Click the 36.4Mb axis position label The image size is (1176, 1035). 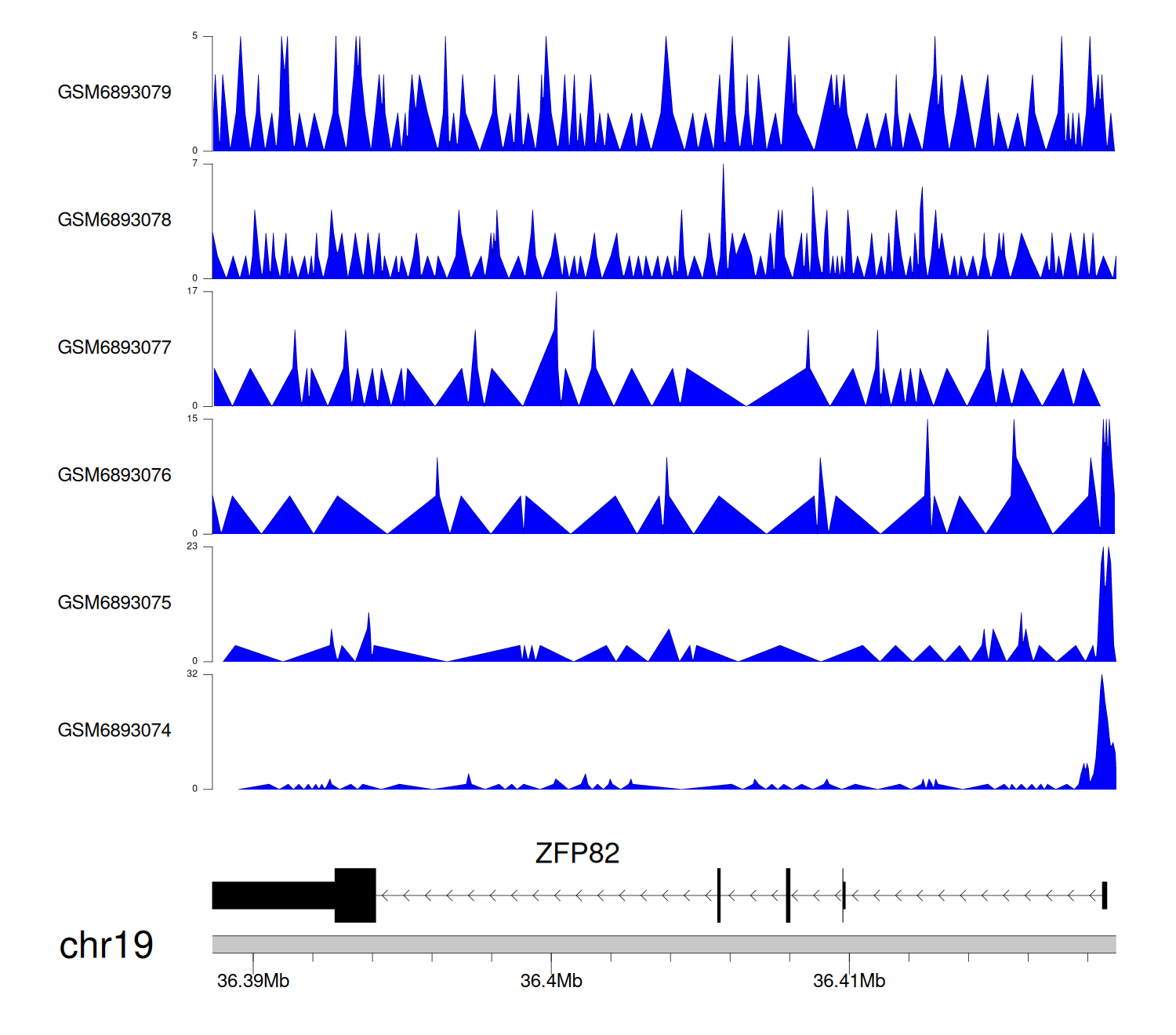551,981
